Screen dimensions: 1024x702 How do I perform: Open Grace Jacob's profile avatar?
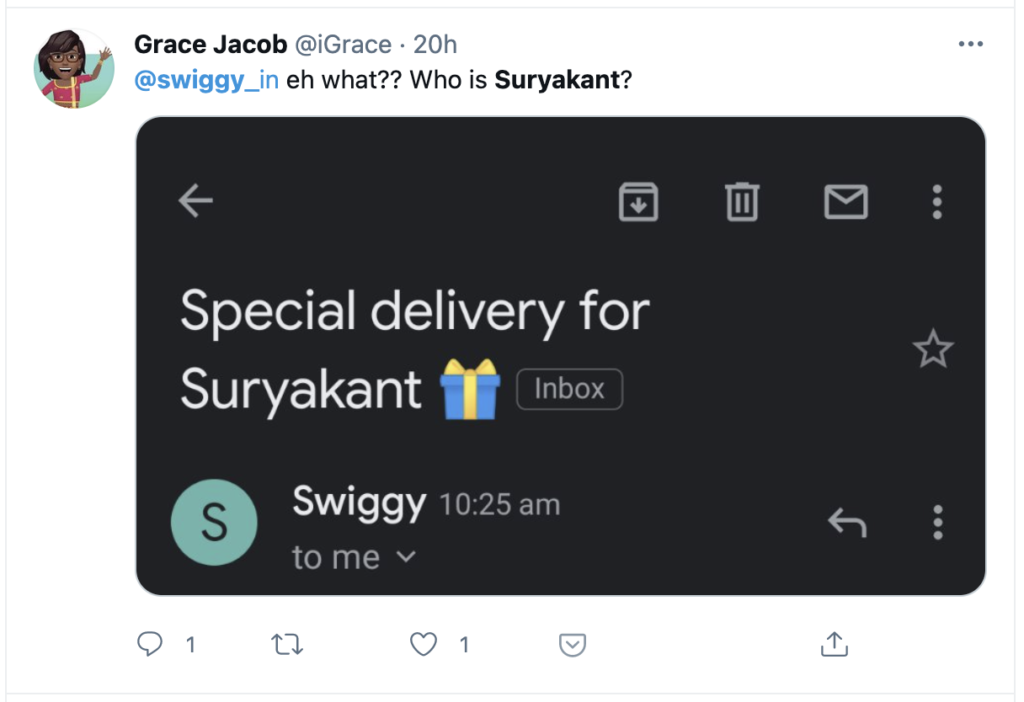point(73,68)
